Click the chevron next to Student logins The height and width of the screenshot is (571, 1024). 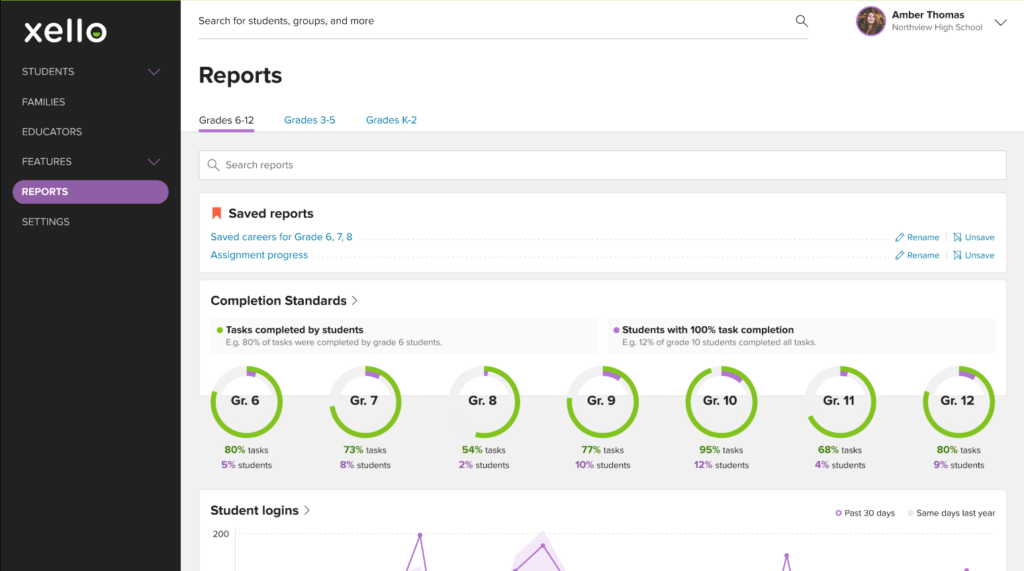(307, 511)
